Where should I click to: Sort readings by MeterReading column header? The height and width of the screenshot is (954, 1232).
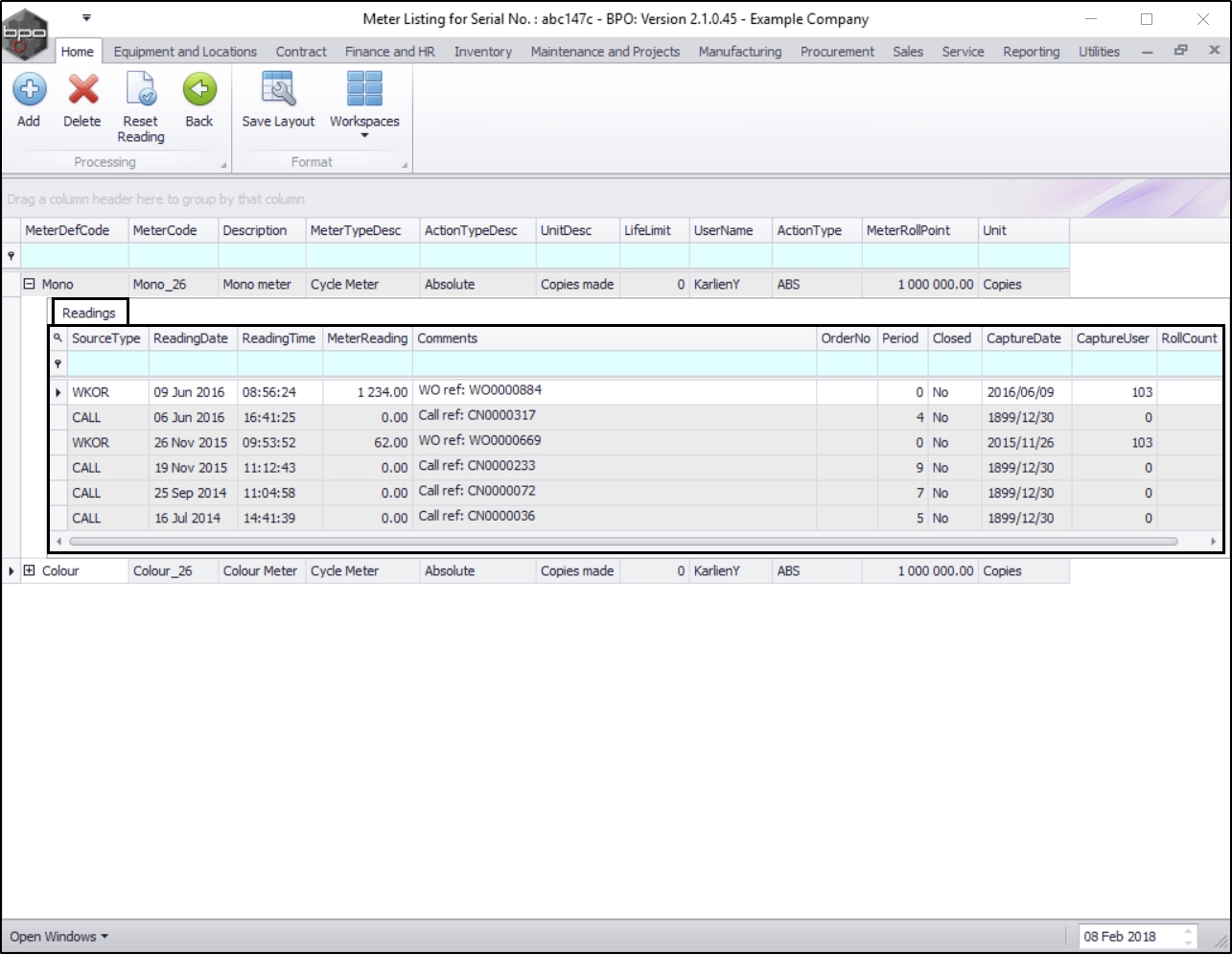coord(368,338)
